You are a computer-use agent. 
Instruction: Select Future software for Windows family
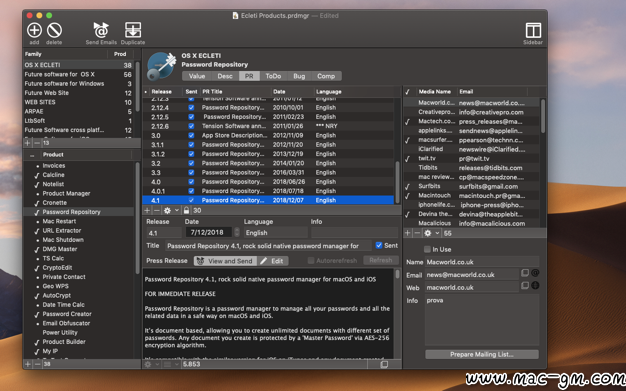78,83
